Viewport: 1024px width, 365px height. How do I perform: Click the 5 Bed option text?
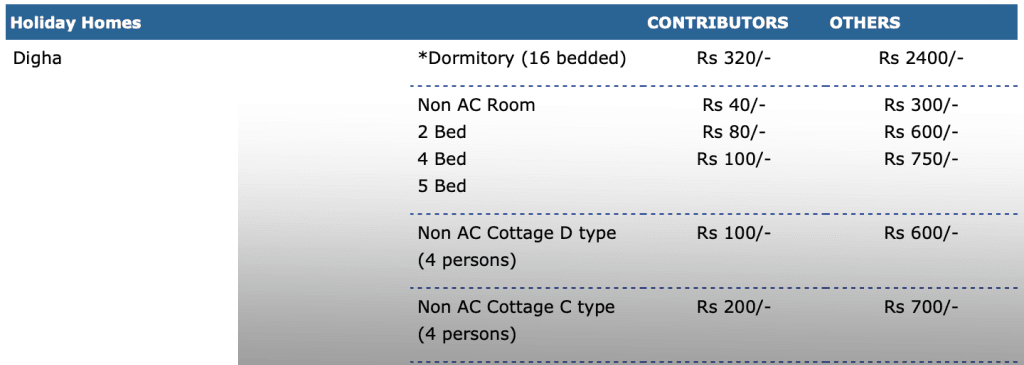[442, 186]
